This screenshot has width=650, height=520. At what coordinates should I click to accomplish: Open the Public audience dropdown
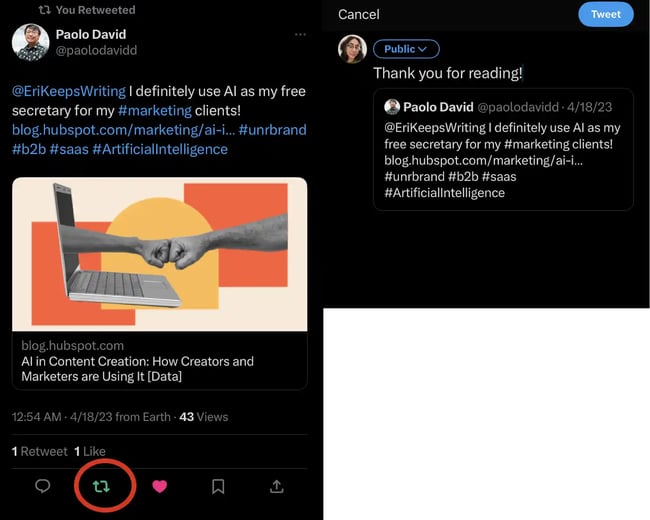tap(406, 49)
